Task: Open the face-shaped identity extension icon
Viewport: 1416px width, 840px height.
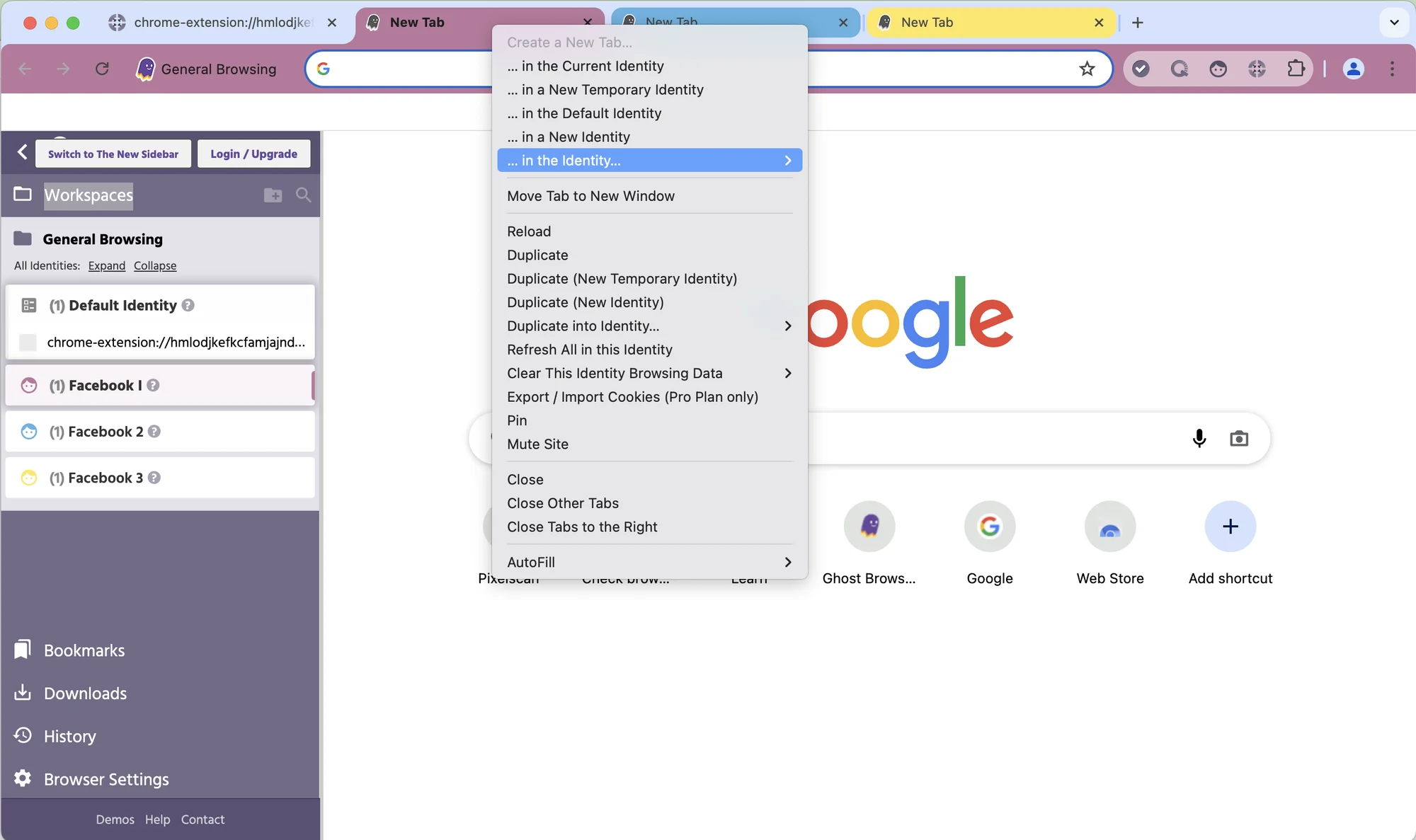Action: click(x=1218, y=69)
